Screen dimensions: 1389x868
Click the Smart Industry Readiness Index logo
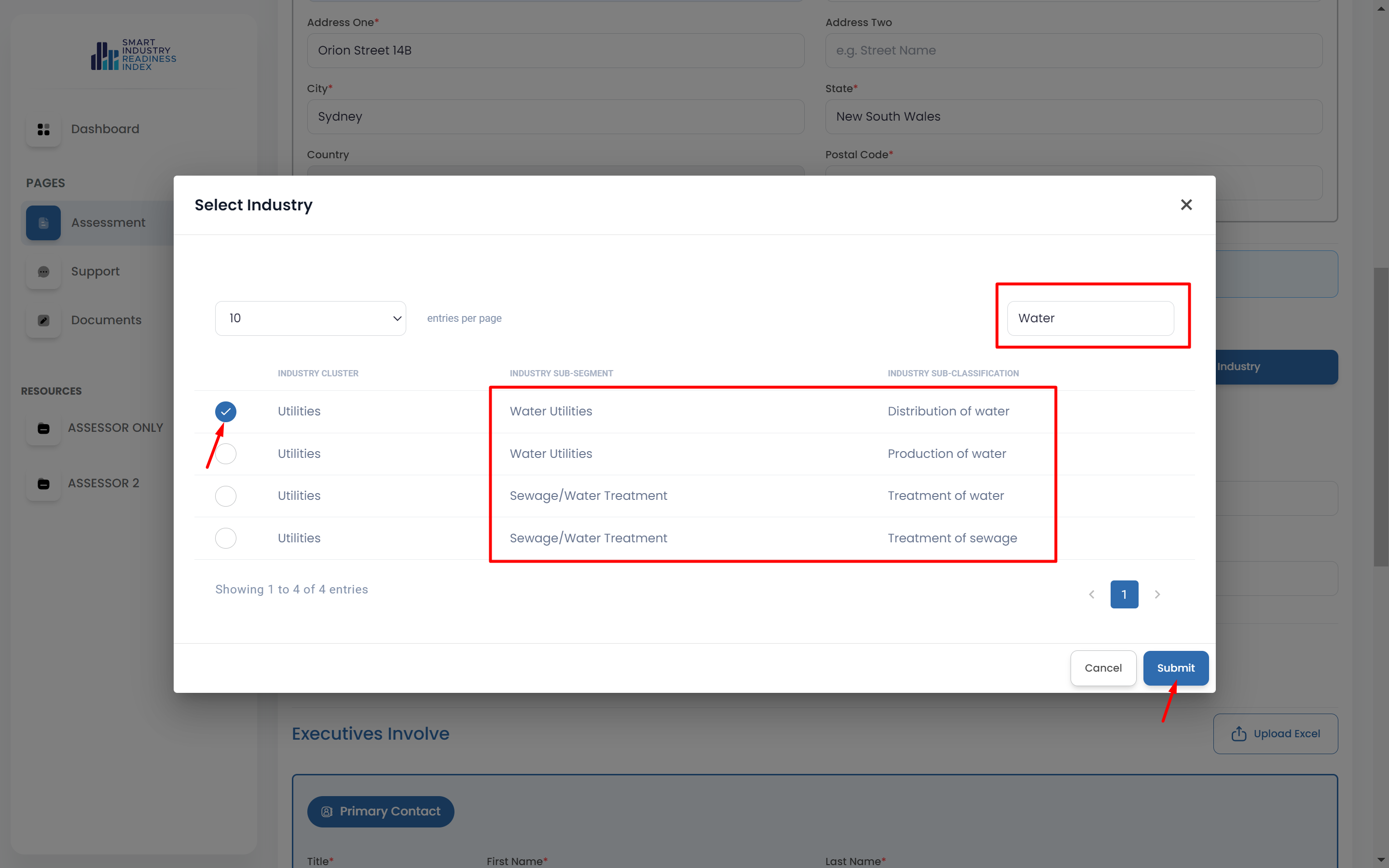coord(133,55)
